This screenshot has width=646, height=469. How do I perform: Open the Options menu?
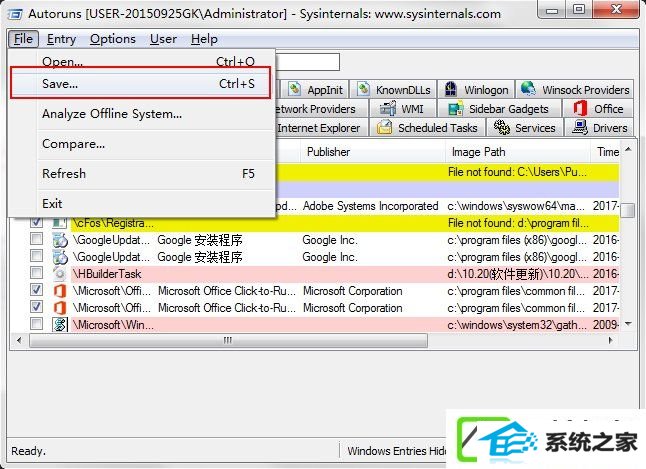[113, 39]
